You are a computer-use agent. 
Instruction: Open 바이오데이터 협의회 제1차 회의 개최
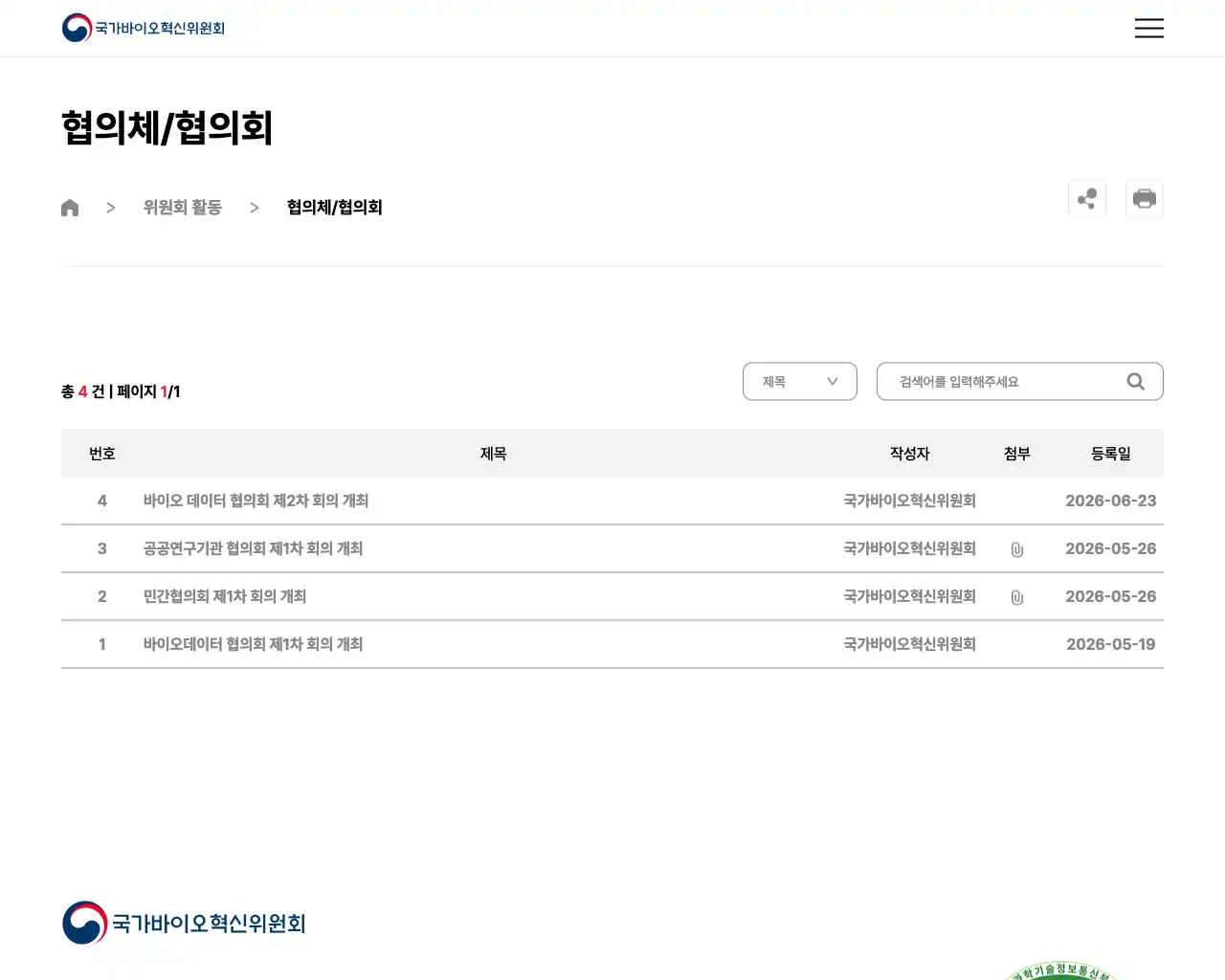pyautogui.click(x=253, y=644)
